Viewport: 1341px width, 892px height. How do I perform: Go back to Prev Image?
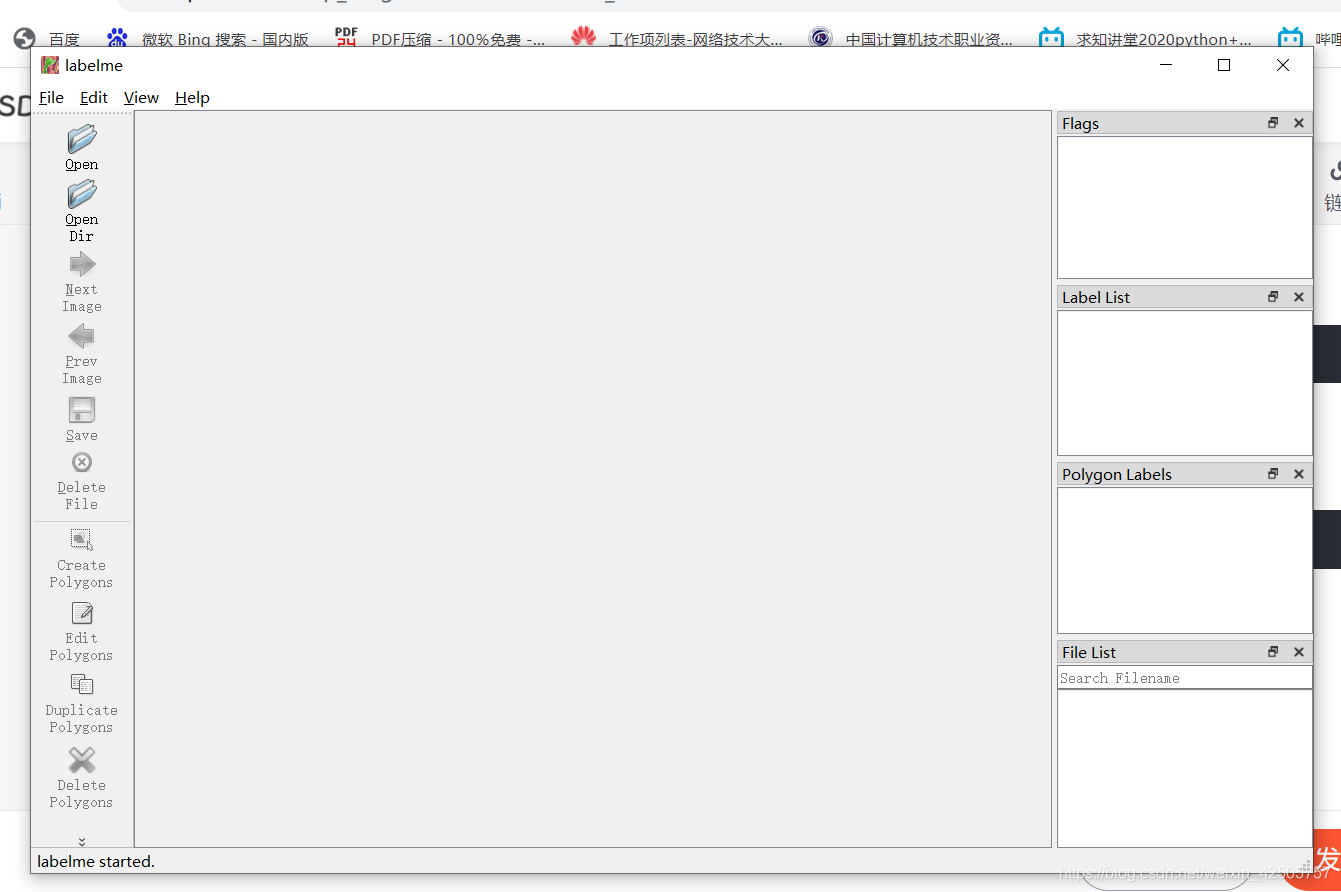coord(82,355)
